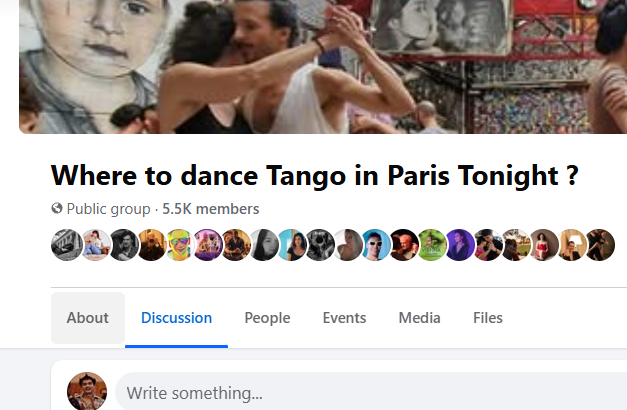Click the first member avatar, black-and-white photo
The height and width of the screenshot is (410, 627).
click(x=66, y=244)
